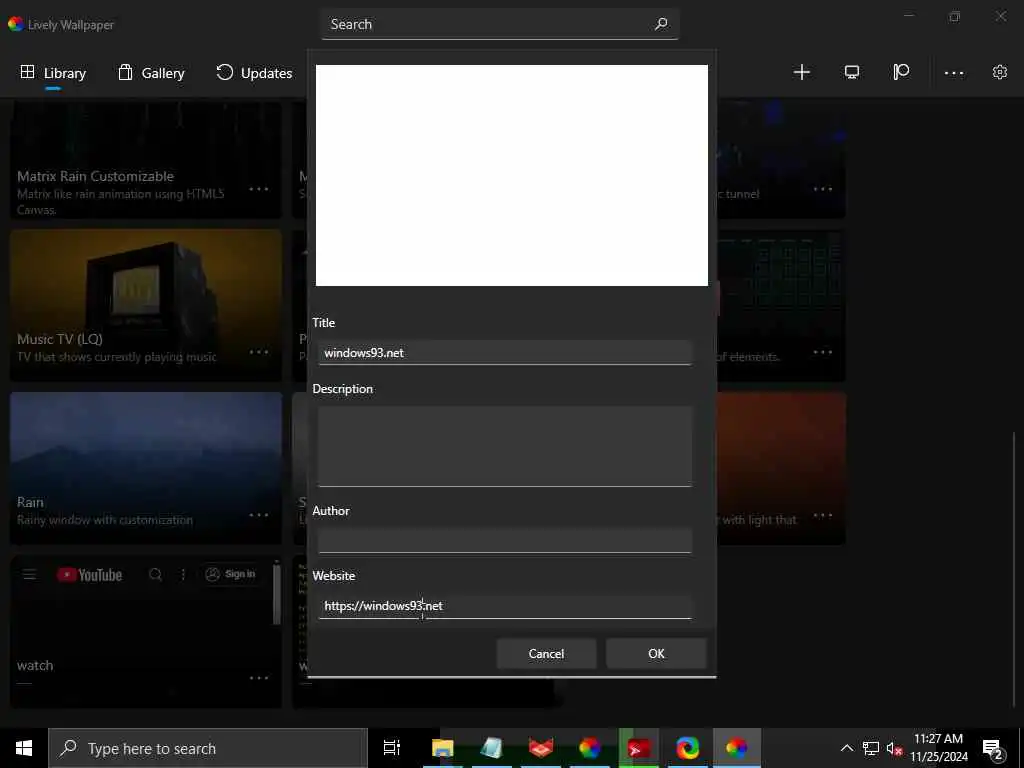Click the Patreon support icon in toolbar

pyautogui.click(x=901, y=72)
